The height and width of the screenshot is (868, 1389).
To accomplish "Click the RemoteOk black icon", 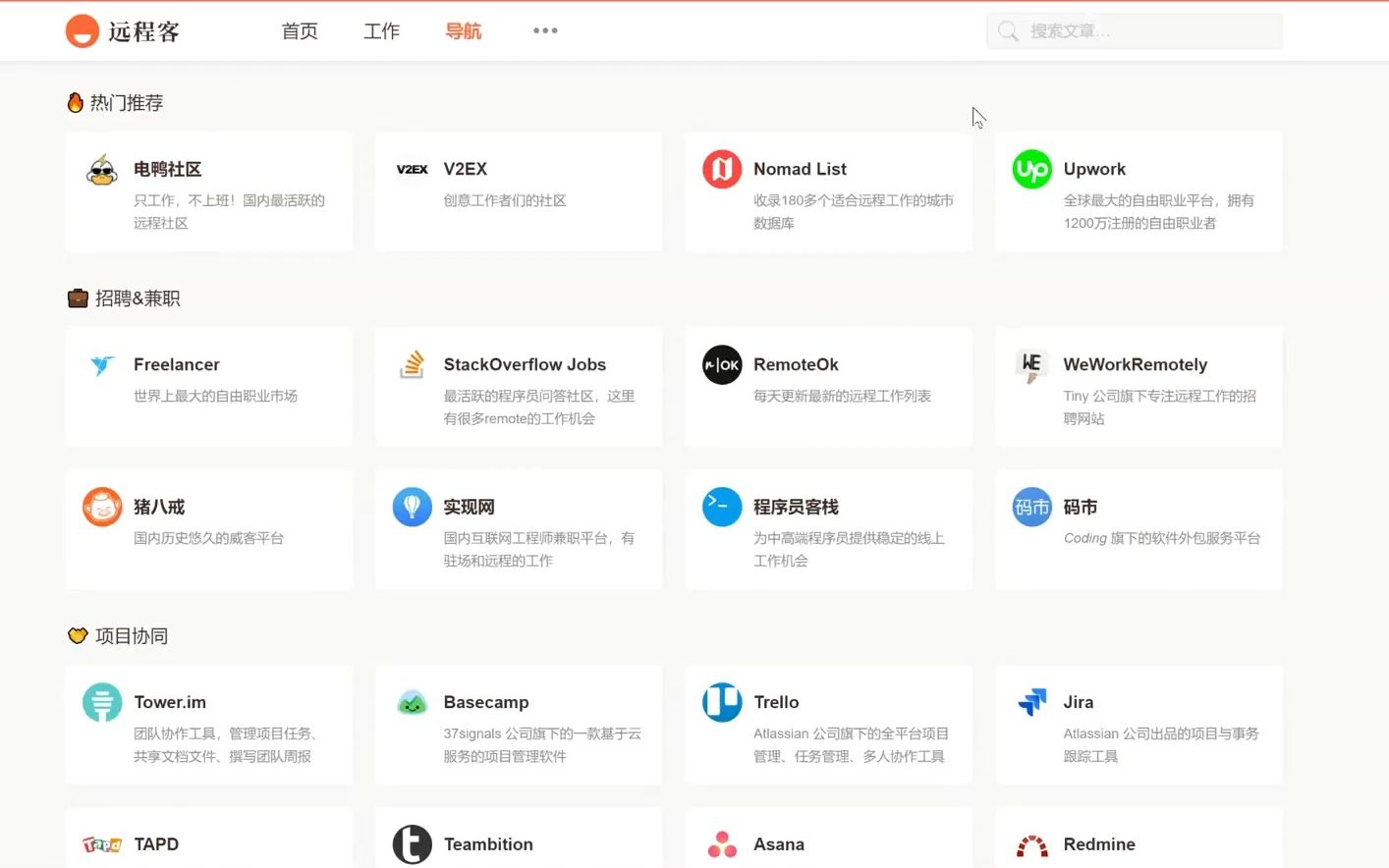I will click(722, 365).
